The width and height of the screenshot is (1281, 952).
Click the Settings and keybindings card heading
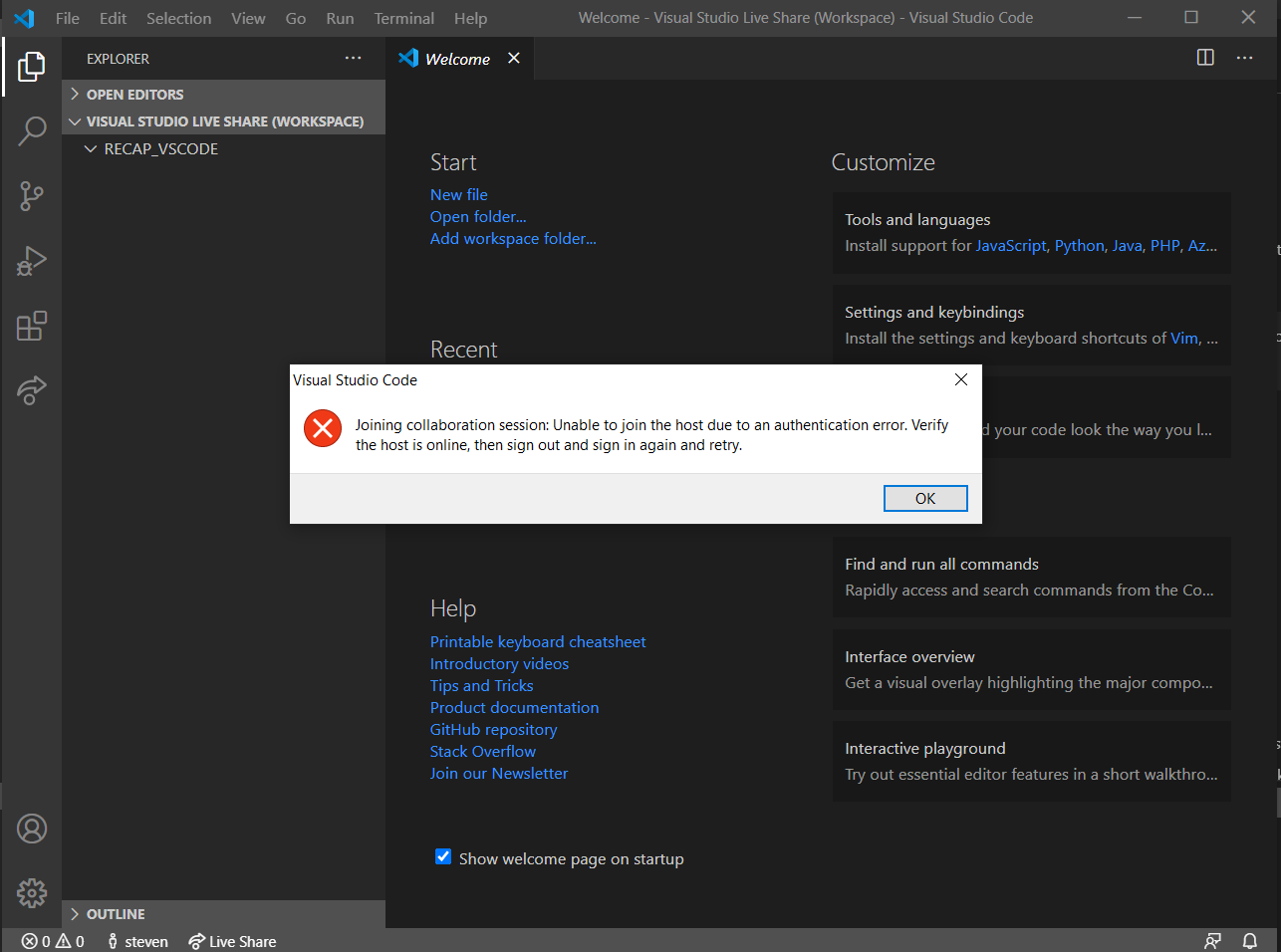934,312
